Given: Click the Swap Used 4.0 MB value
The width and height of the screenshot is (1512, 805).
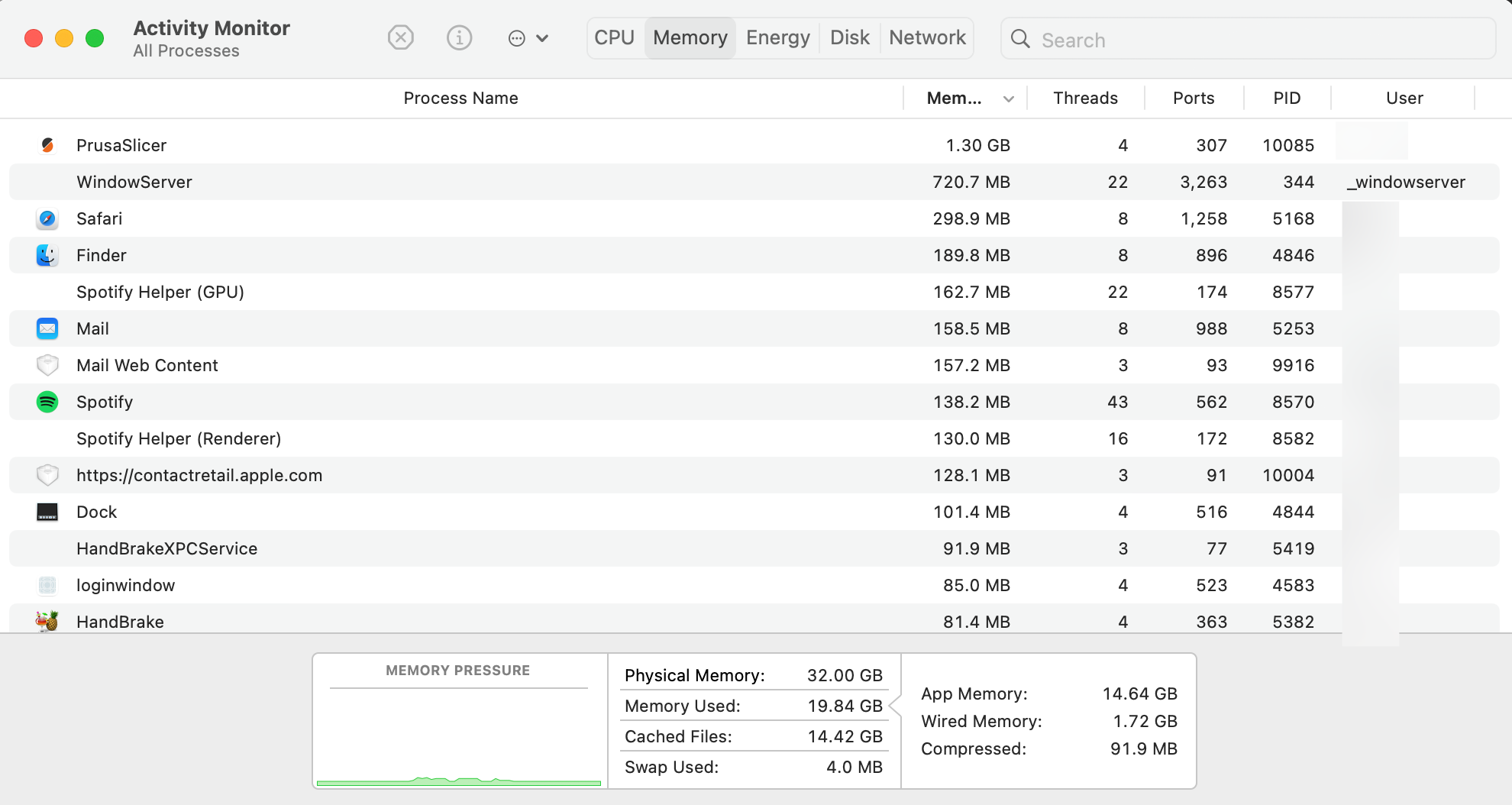Looking at the screenshot, I should [854, 767].
